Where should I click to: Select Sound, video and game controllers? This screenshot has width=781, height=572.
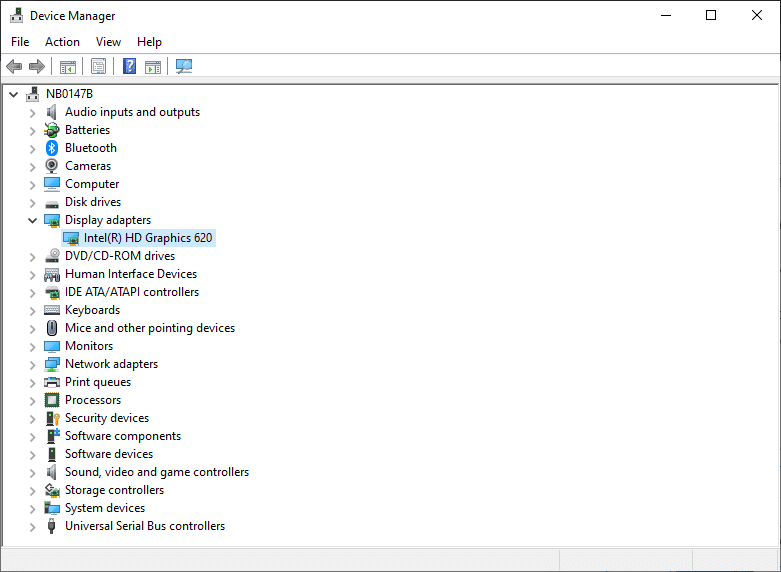157,472
